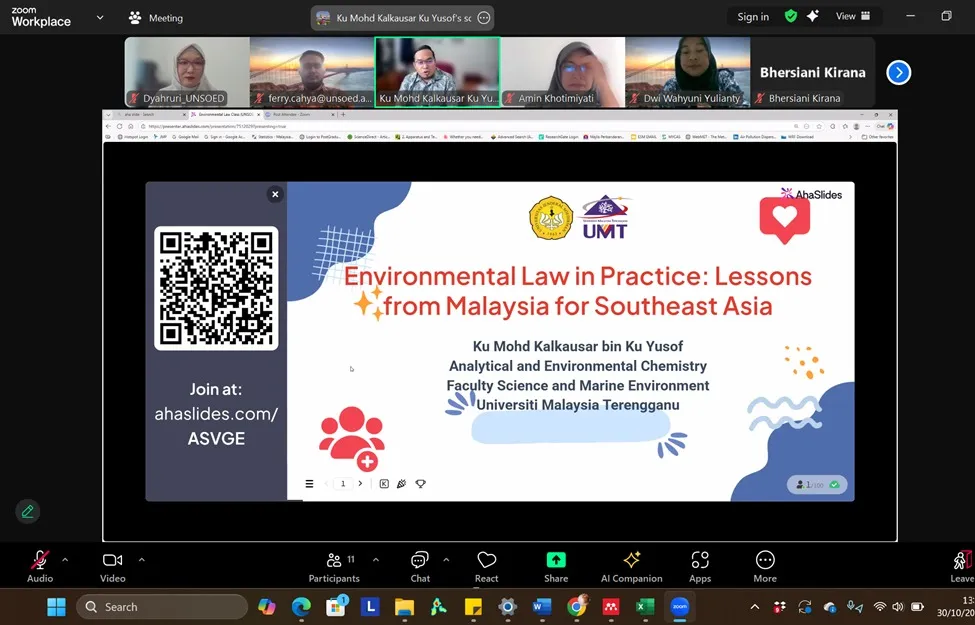Unmute the microphone Audio button
Viewport: 975px width, 625px height.
point(40,565)
